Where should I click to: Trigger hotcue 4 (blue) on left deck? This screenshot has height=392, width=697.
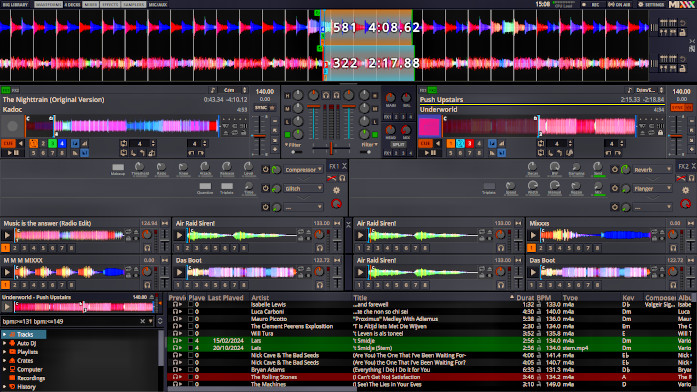pos(62,143)
